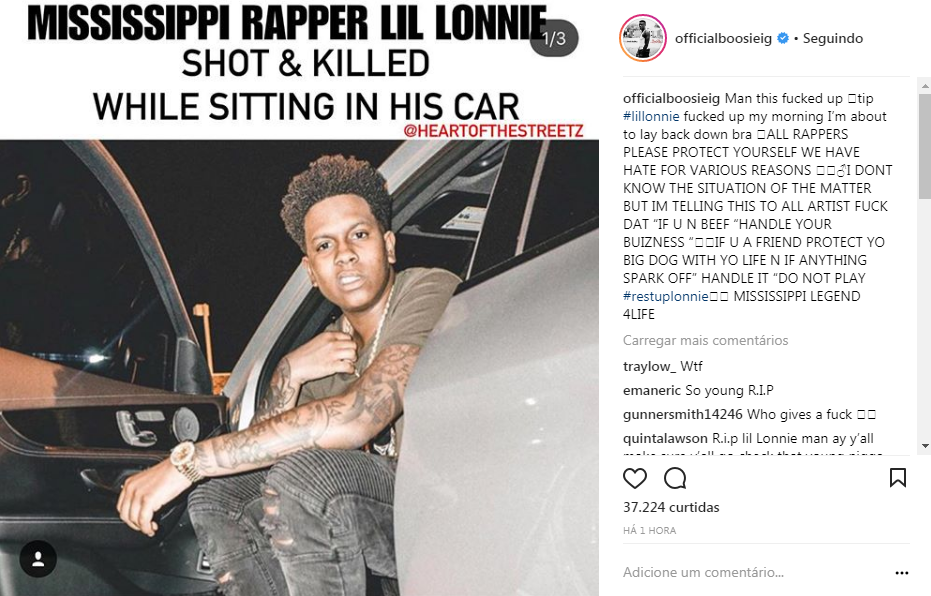Viewport: 931px width, 596px height.
Task: Click the comments scrollbar thumb
Action: pos(924,146)
